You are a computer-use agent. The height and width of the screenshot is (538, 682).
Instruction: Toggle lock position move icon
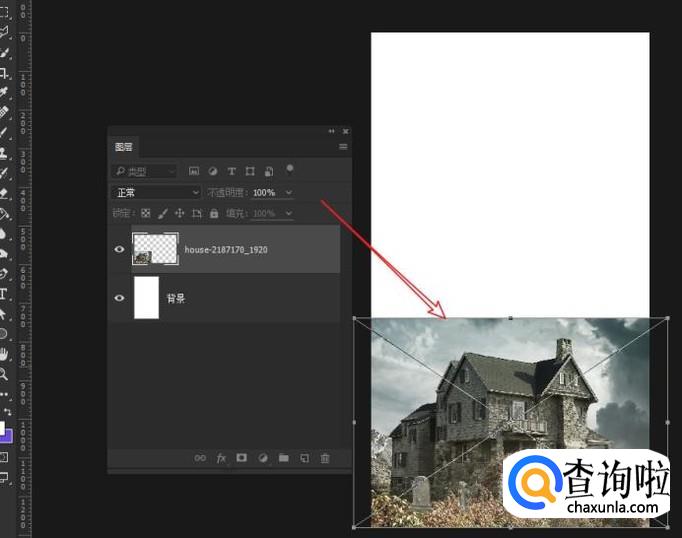click(180, 213)
